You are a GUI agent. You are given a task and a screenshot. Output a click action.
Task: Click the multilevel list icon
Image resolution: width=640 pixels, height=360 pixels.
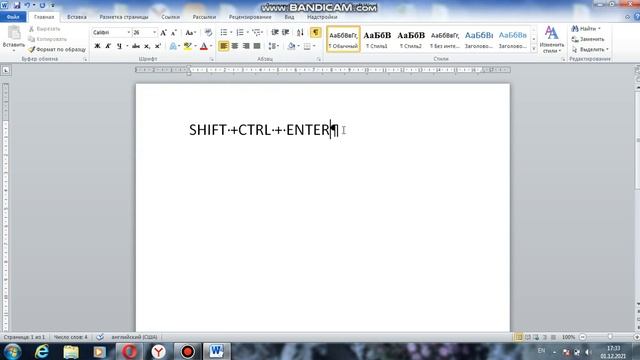(x=256, y=32)
